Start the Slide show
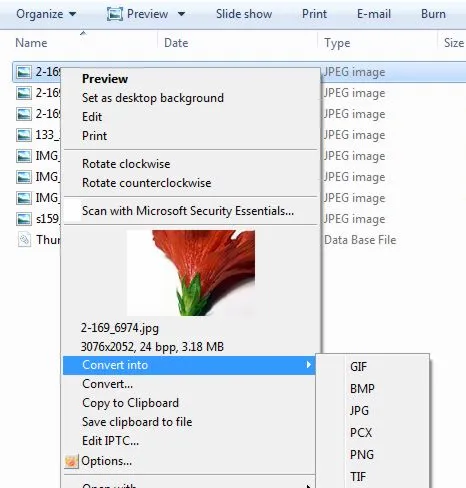Image resolution: width=466 pixels, height=488 pixels. (244, 14)
